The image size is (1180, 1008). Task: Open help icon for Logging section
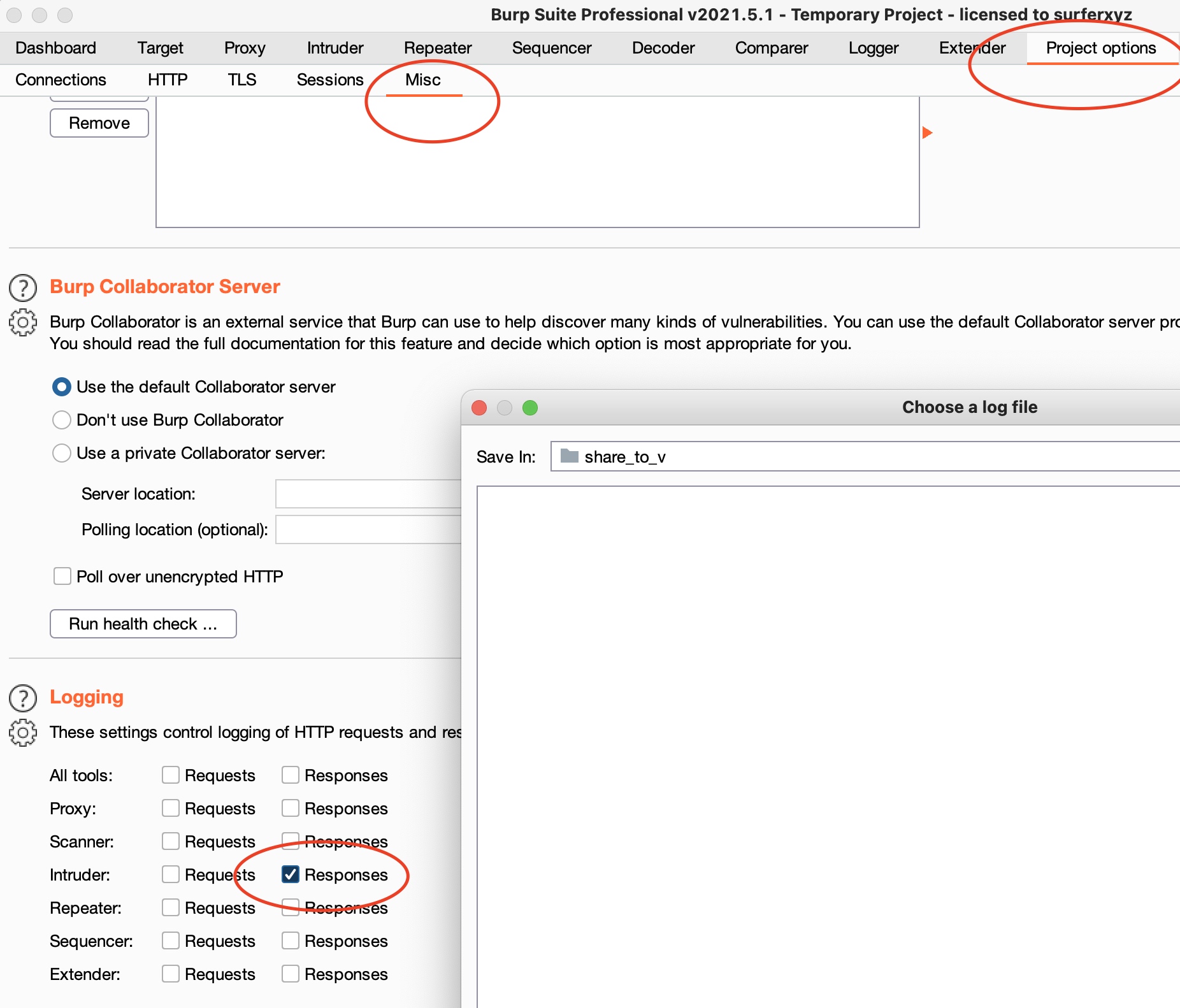[x=23, y=698]
